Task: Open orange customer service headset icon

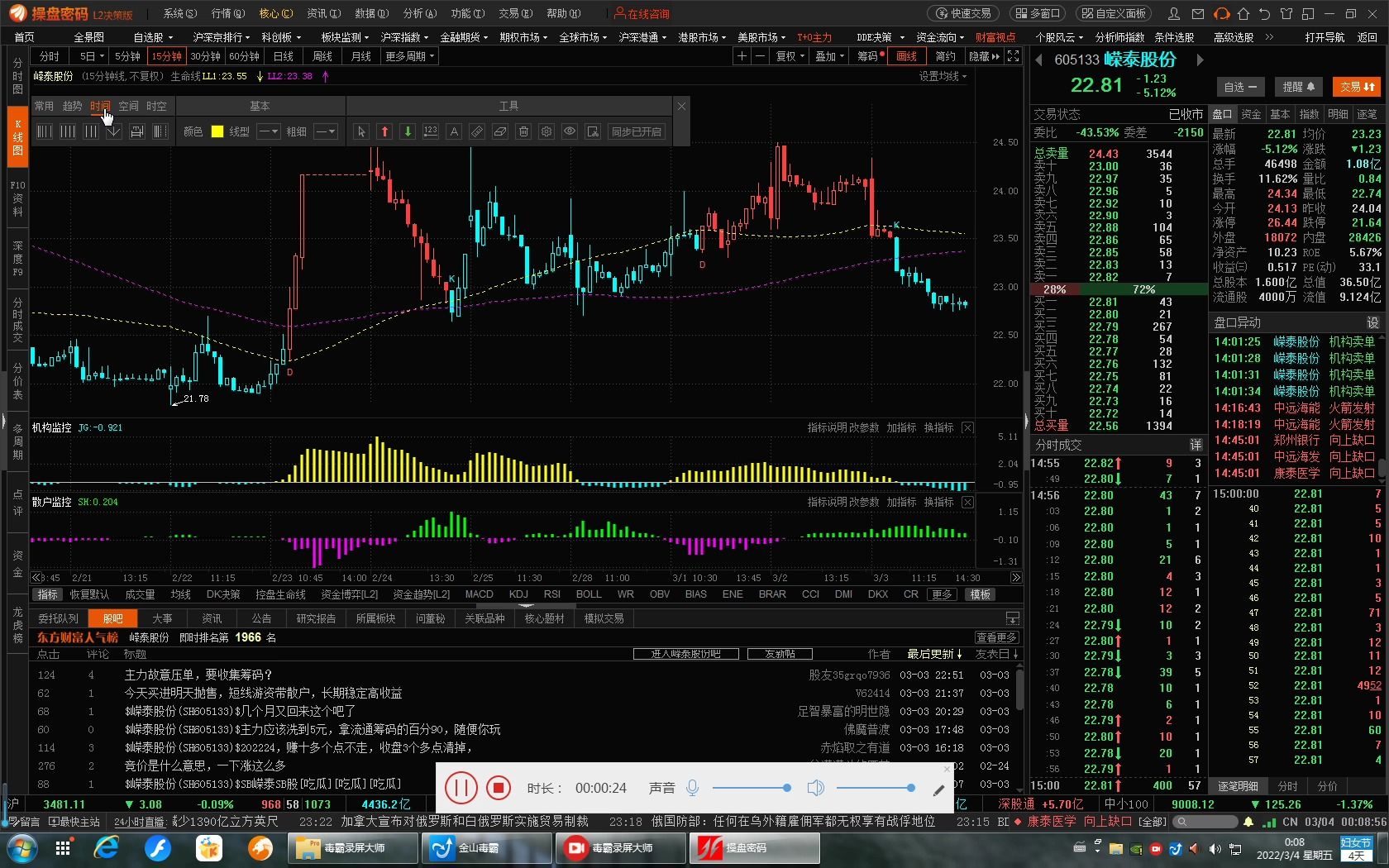Action: click(1221, 13)
